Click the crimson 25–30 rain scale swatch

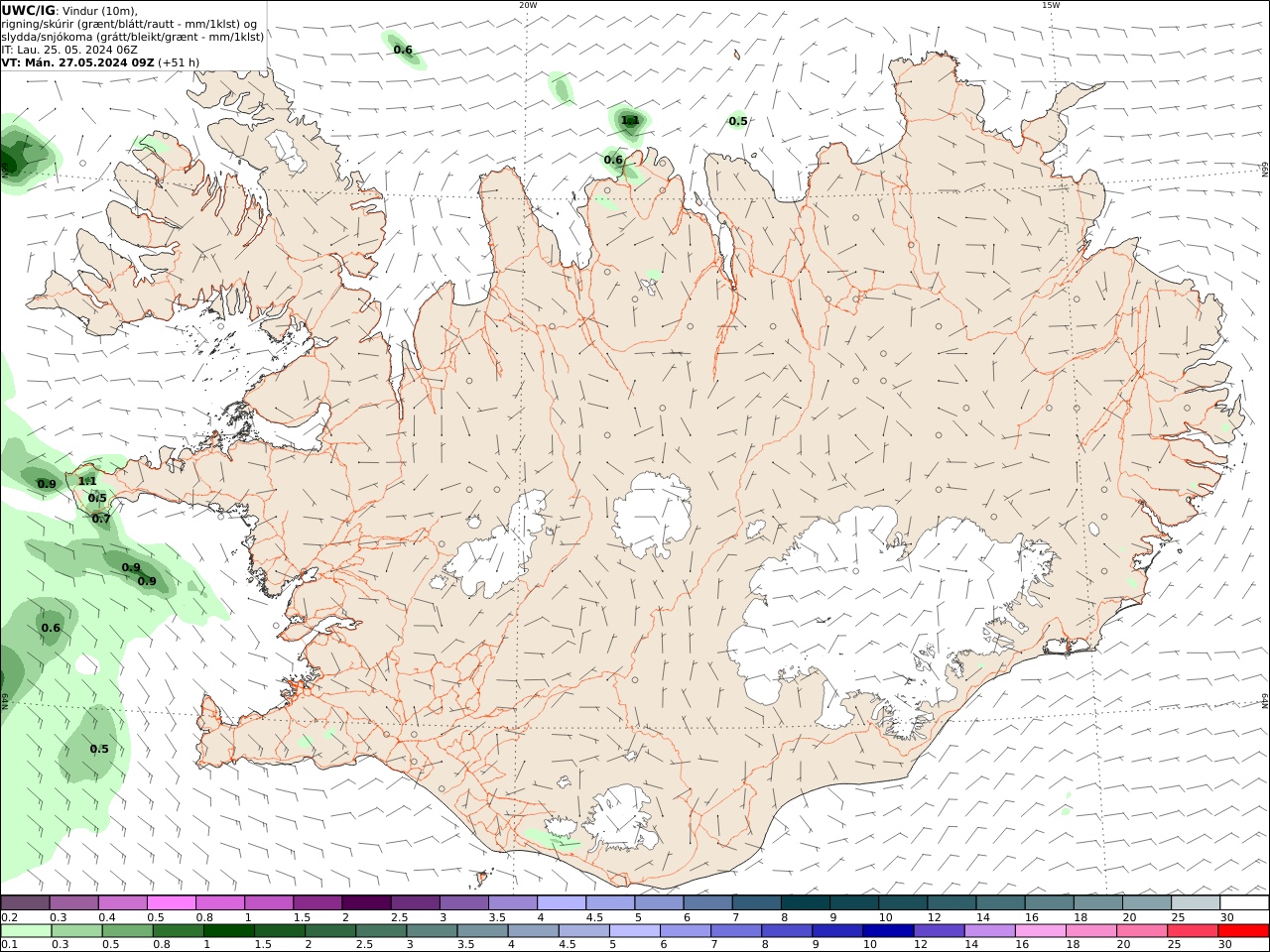coord(1192,931)
